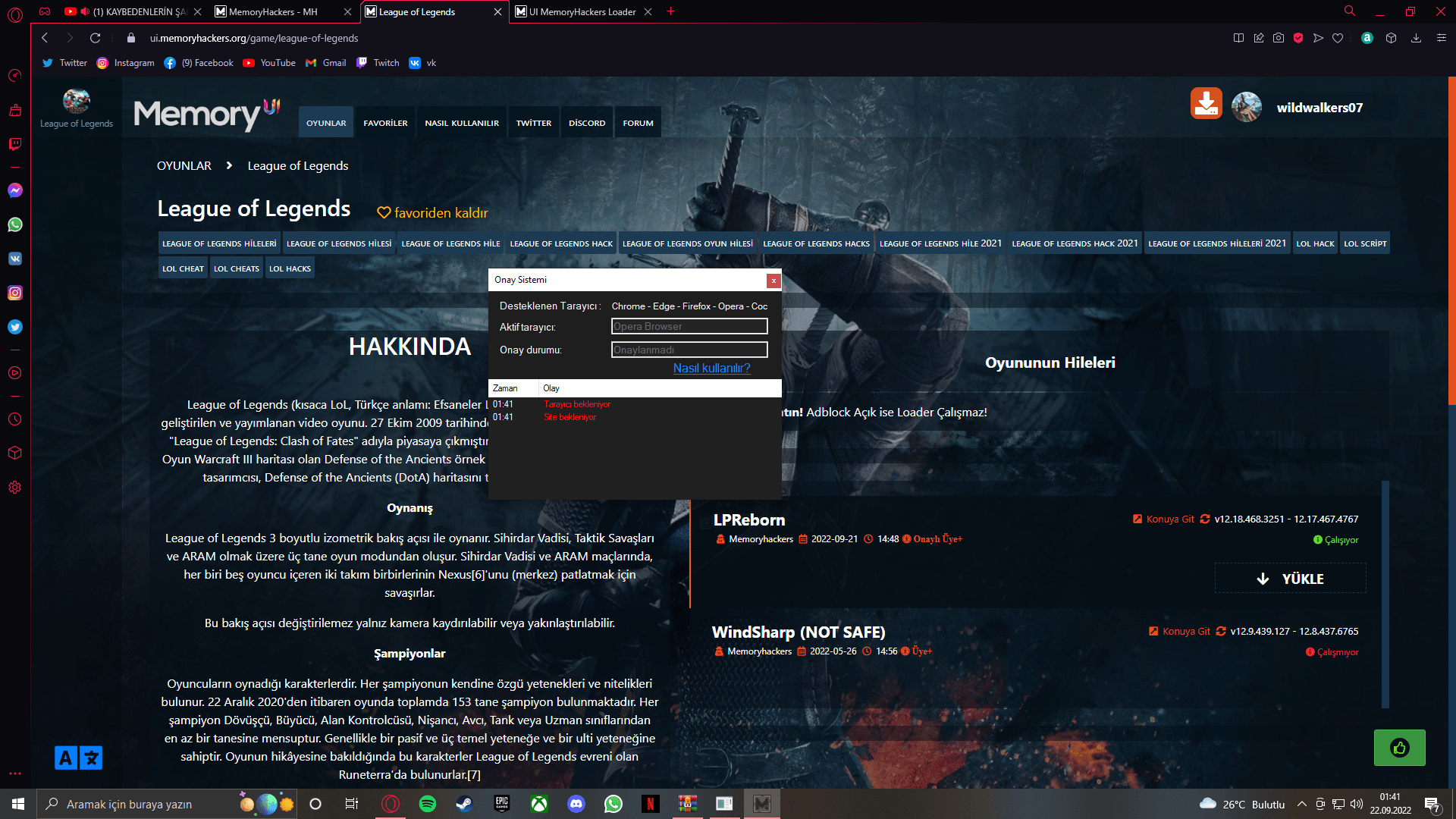Open Twitter in the Opera sidebar
Screen dimensions: 1456x819
click(x=15, y=327)
